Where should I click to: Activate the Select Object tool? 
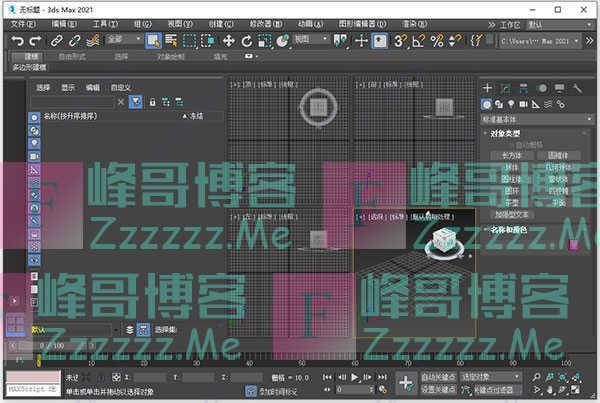[153, 41]
